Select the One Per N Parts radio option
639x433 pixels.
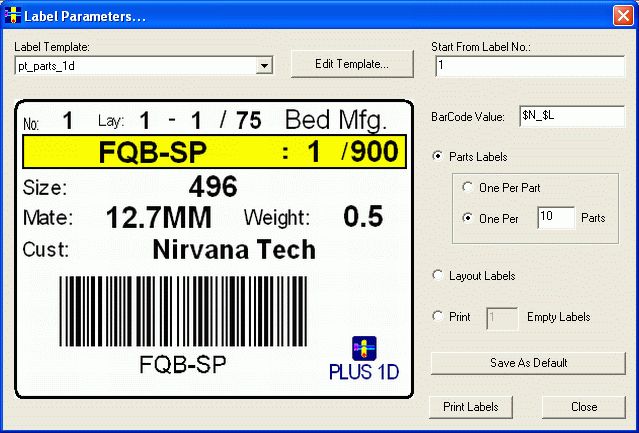[468, 218]
